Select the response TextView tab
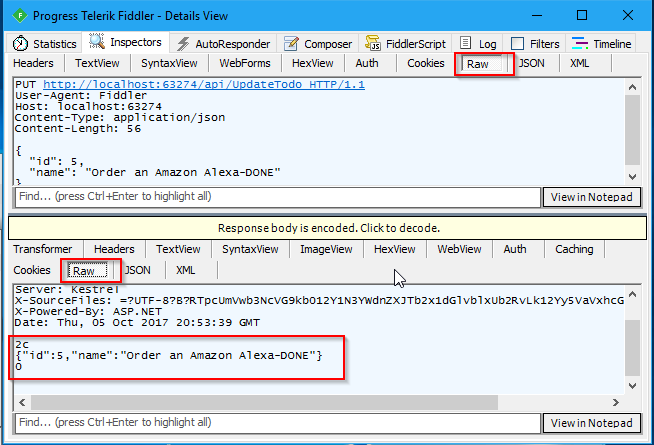 coord(178,249)
